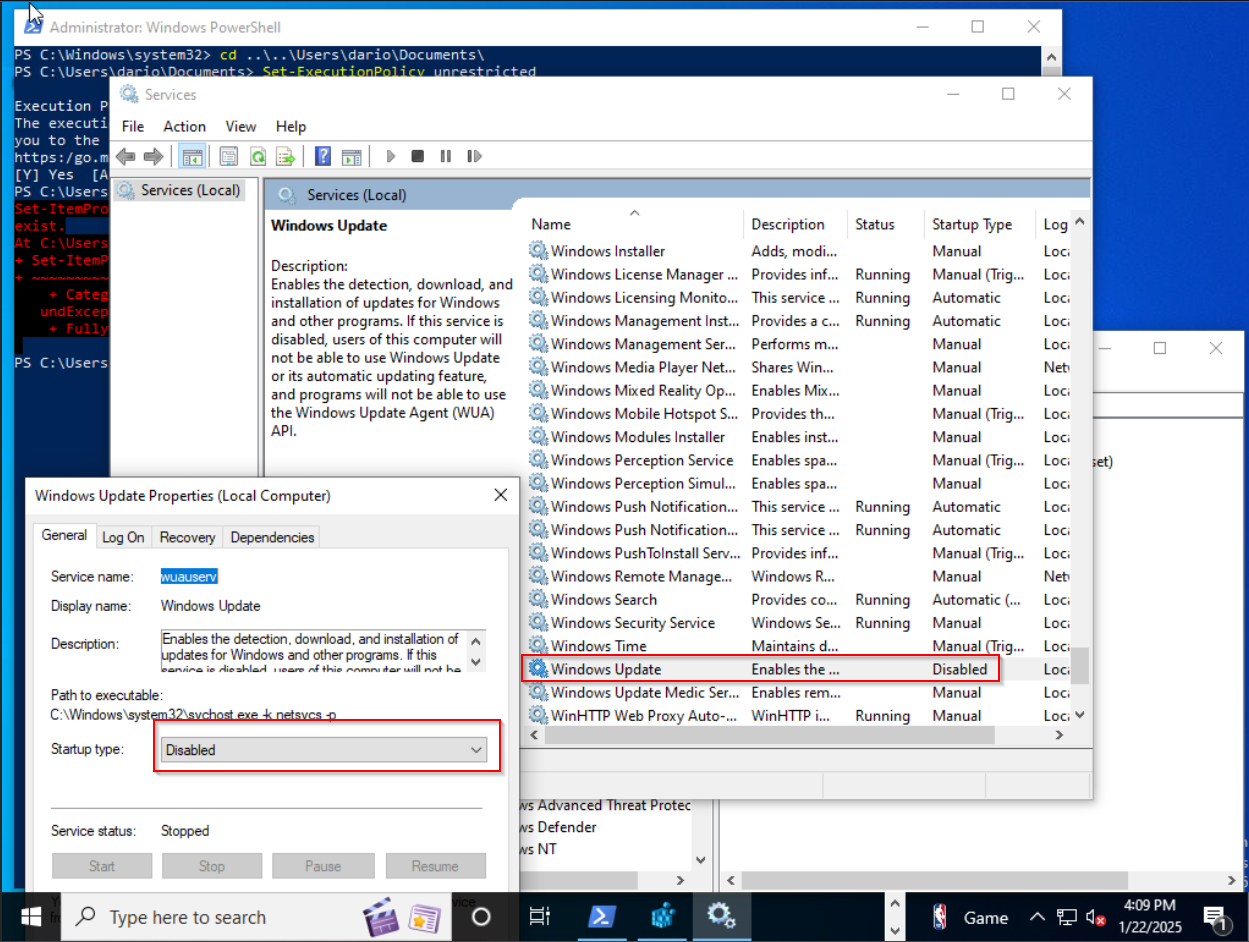
Task: Click the horizontal scrollbar under services list
Action: pyautogui.click(x=771, y=735)
